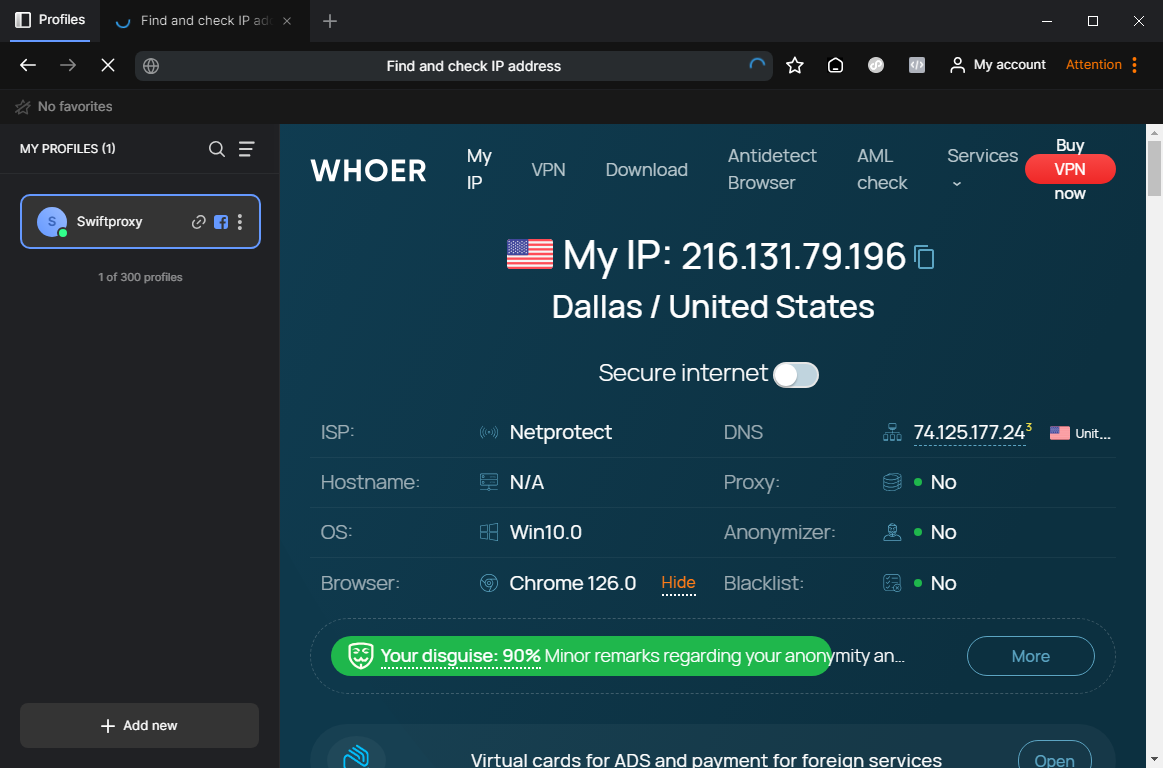Click the Add new profile button
The image size is (1163, 768).
click(x=139, y=726)
